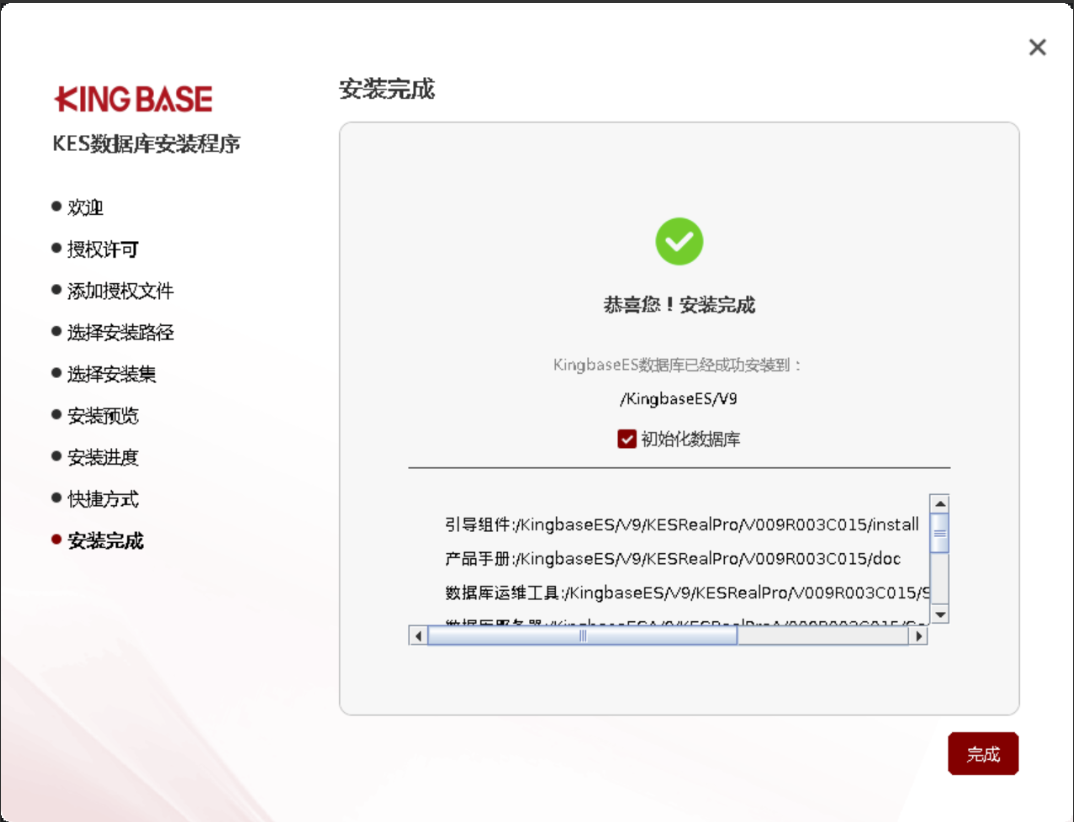This screenshot has height=822, width=1074.
Task: Select the 快捷方式 step
Action: point(103,499)
